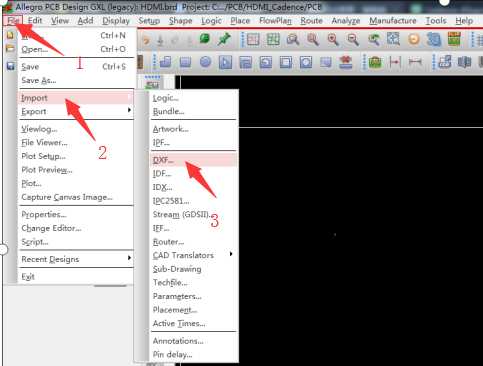The height and width of the screenshot is (366, 483).
Task: Expand the Recent Designs submenu arrow
Action: click(129, 258)
